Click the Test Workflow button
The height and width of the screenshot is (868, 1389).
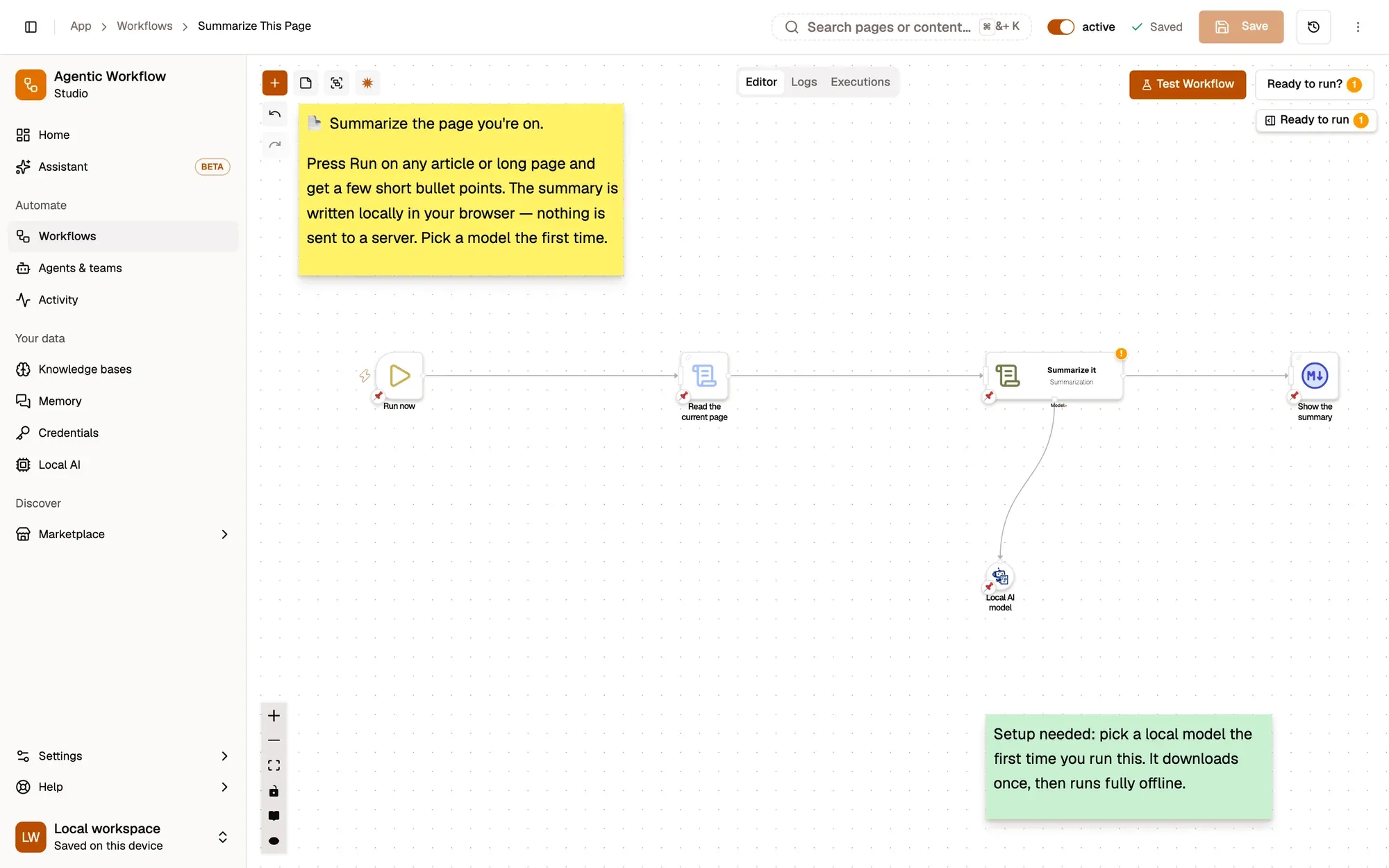[1187, 84]
